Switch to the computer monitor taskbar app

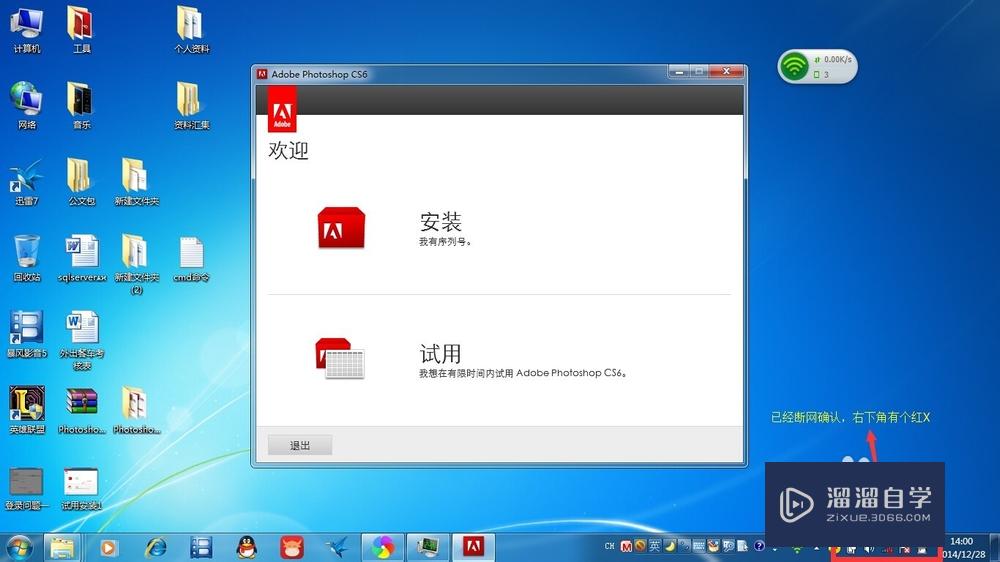(428, 548)
